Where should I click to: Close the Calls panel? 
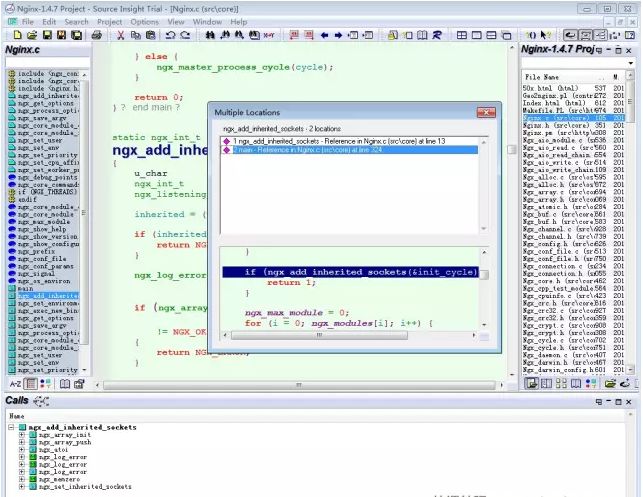(629, 402)
